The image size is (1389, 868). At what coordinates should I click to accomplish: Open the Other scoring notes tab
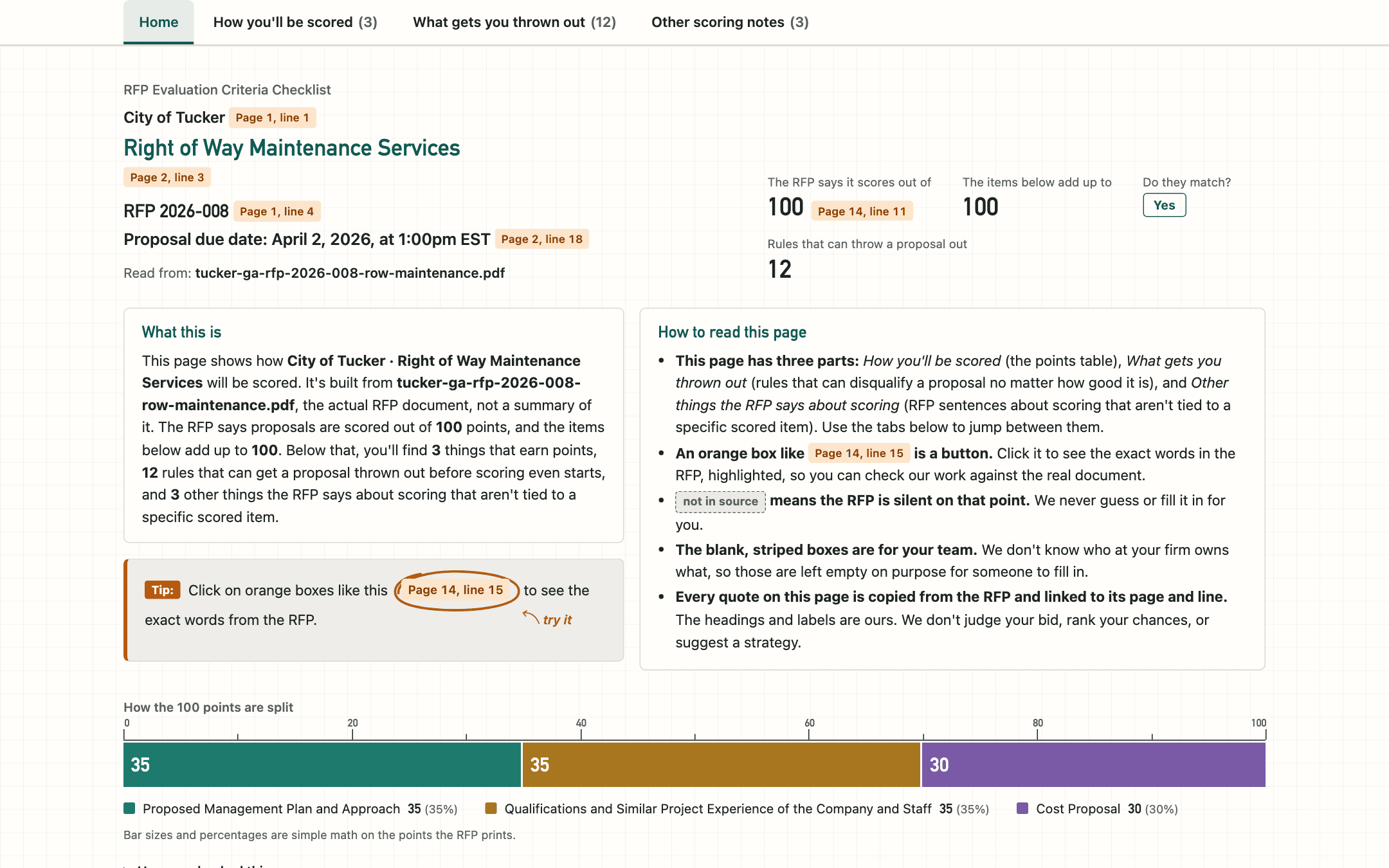730,22
